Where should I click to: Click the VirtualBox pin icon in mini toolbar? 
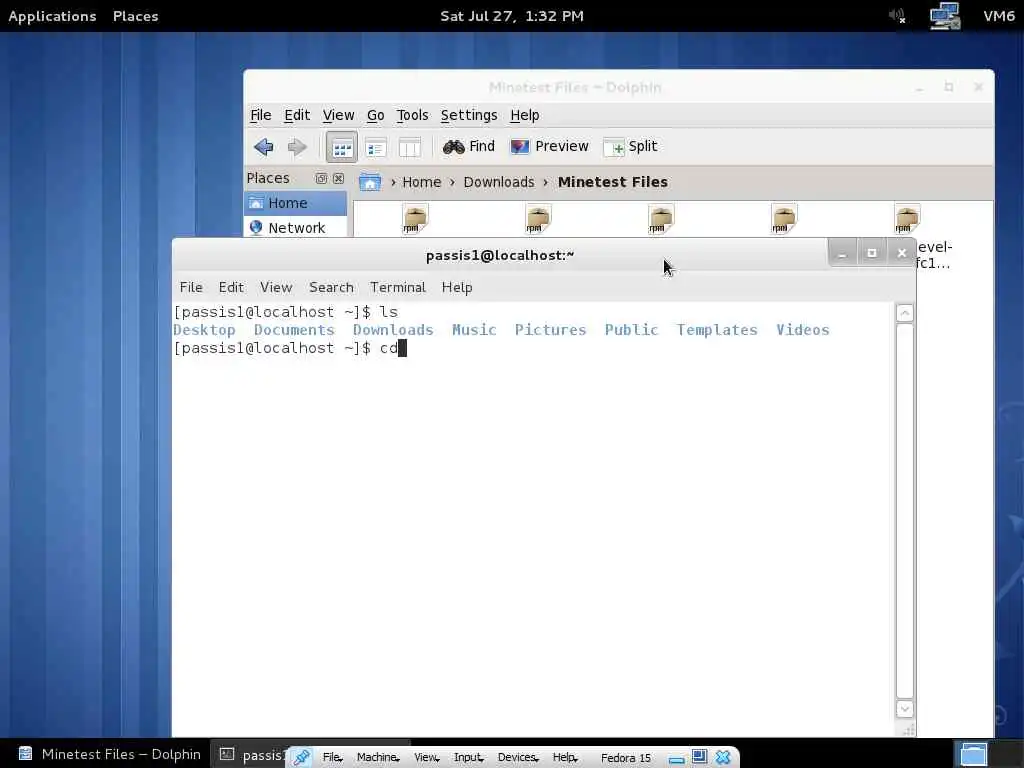click(x=301, y=758)
